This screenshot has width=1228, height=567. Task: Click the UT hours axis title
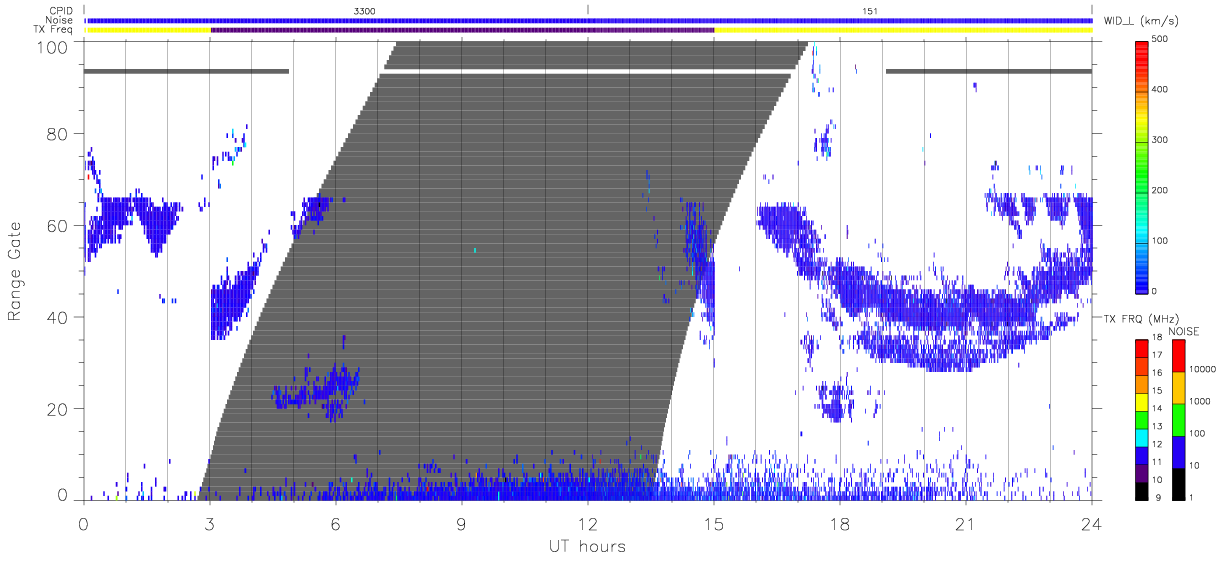(x=586, y=546)
